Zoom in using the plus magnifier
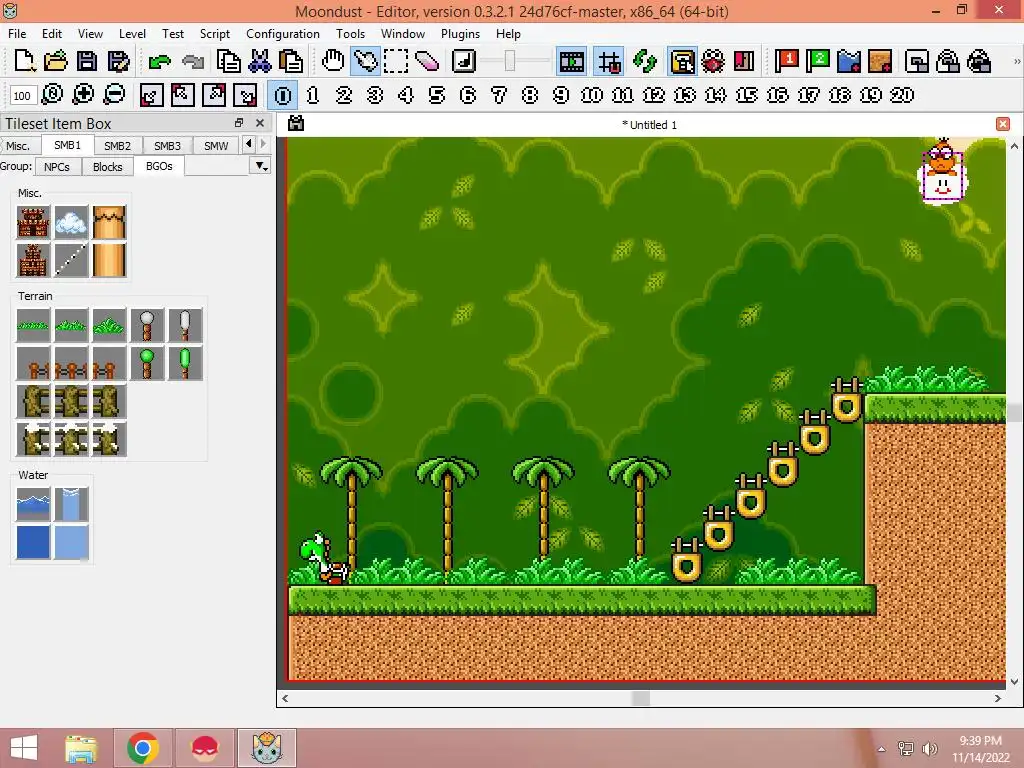The height and width of the screenshot is (768, 1024). (x=83, y=95)
